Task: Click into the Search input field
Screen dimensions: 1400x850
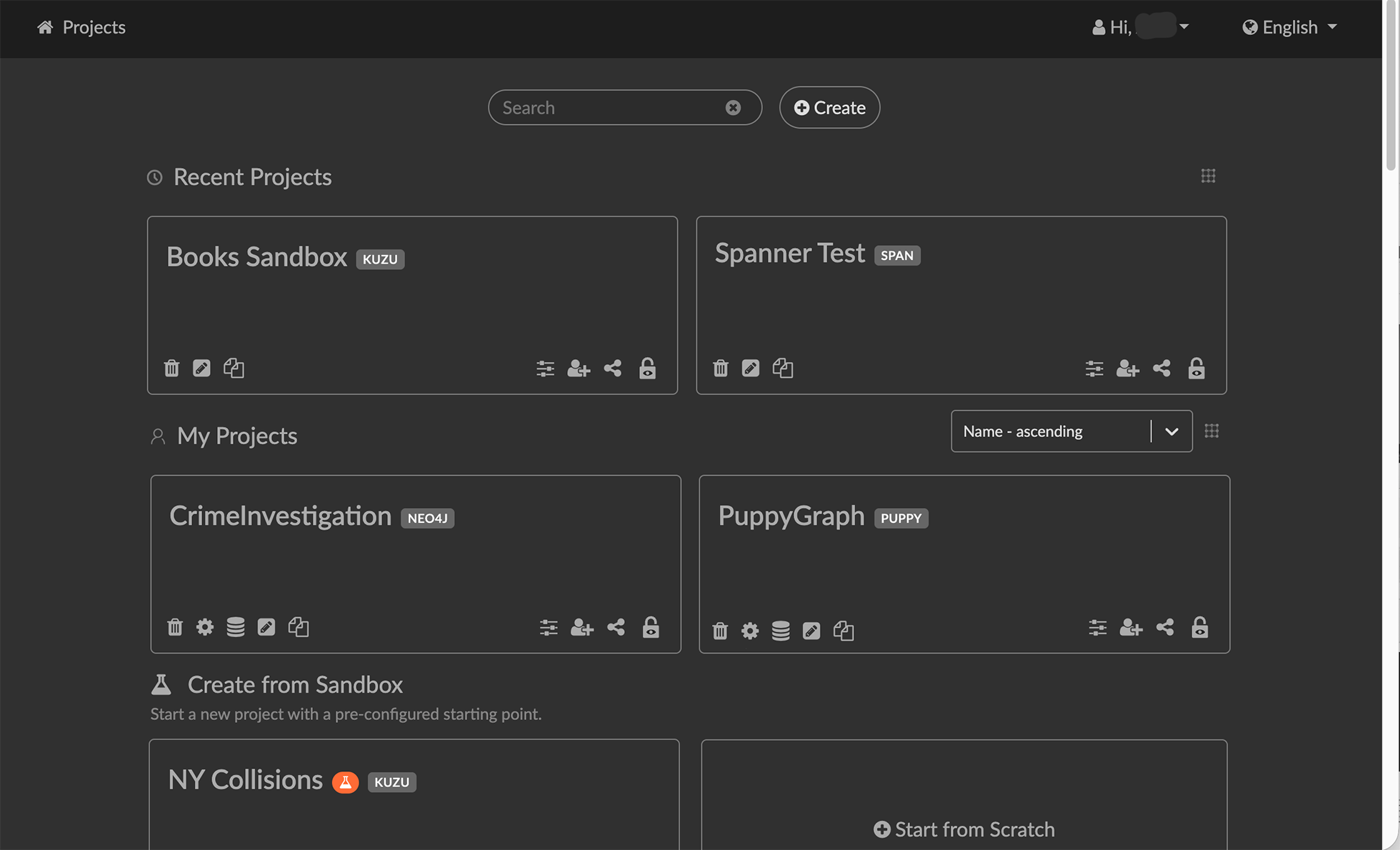Action: point(607,107)
